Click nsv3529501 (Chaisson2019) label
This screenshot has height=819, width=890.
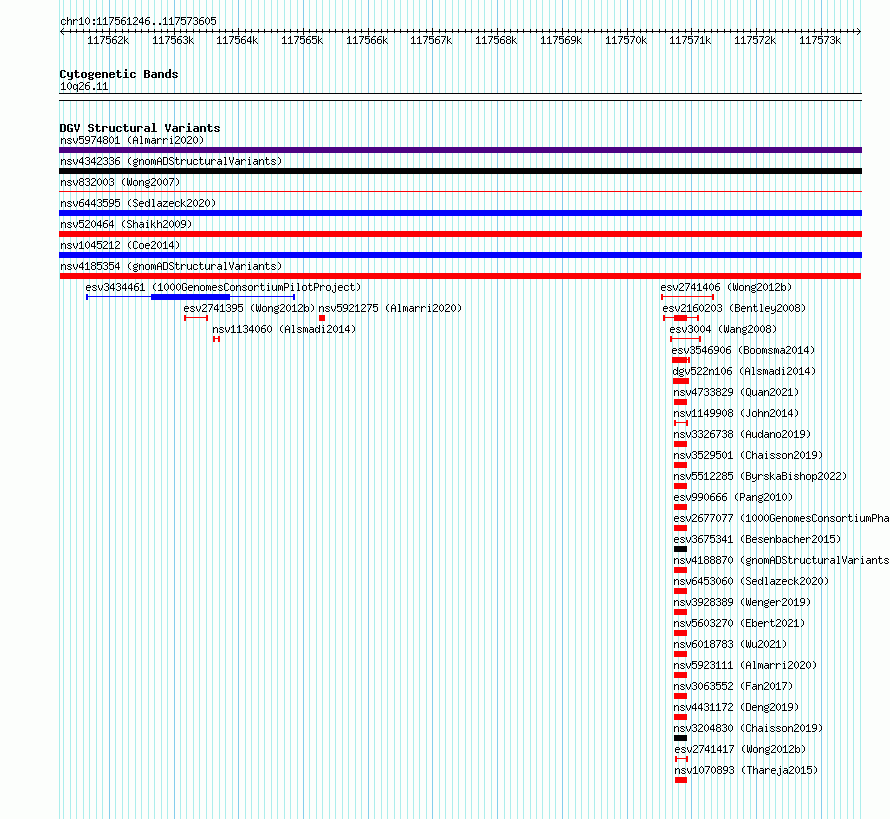click(748, 455)
